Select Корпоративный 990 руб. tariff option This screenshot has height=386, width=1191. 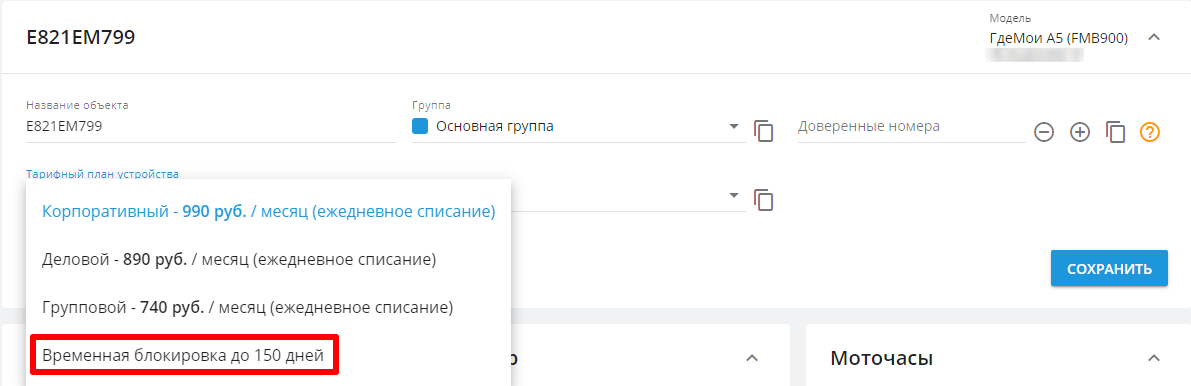269,212
